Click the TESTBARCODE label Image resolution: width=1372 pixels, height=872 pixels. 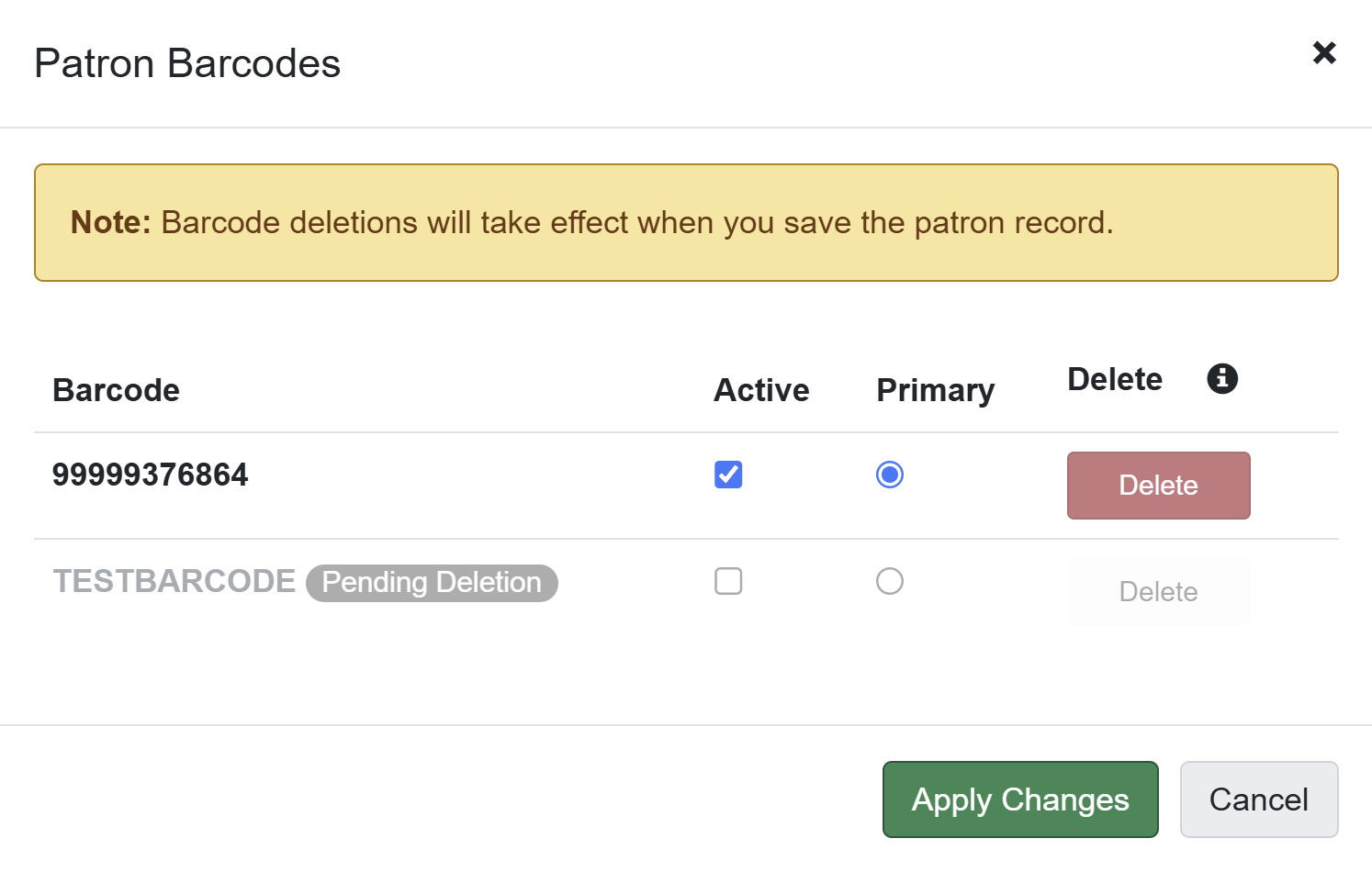174,581
